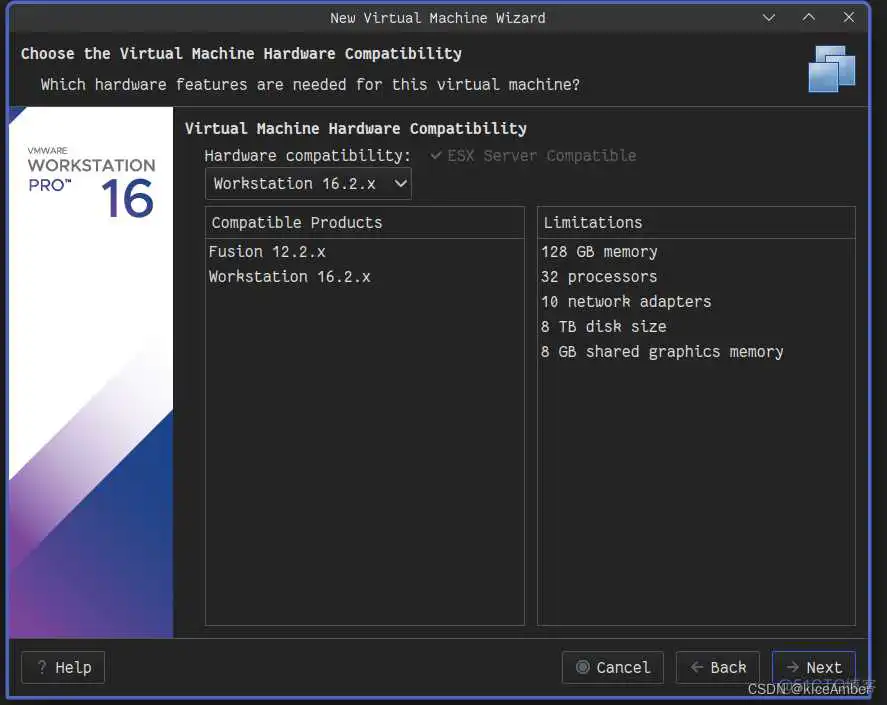This screenshot has width=887, height=705.
Task: Open Help for the wizard
Action: point(62,667)
